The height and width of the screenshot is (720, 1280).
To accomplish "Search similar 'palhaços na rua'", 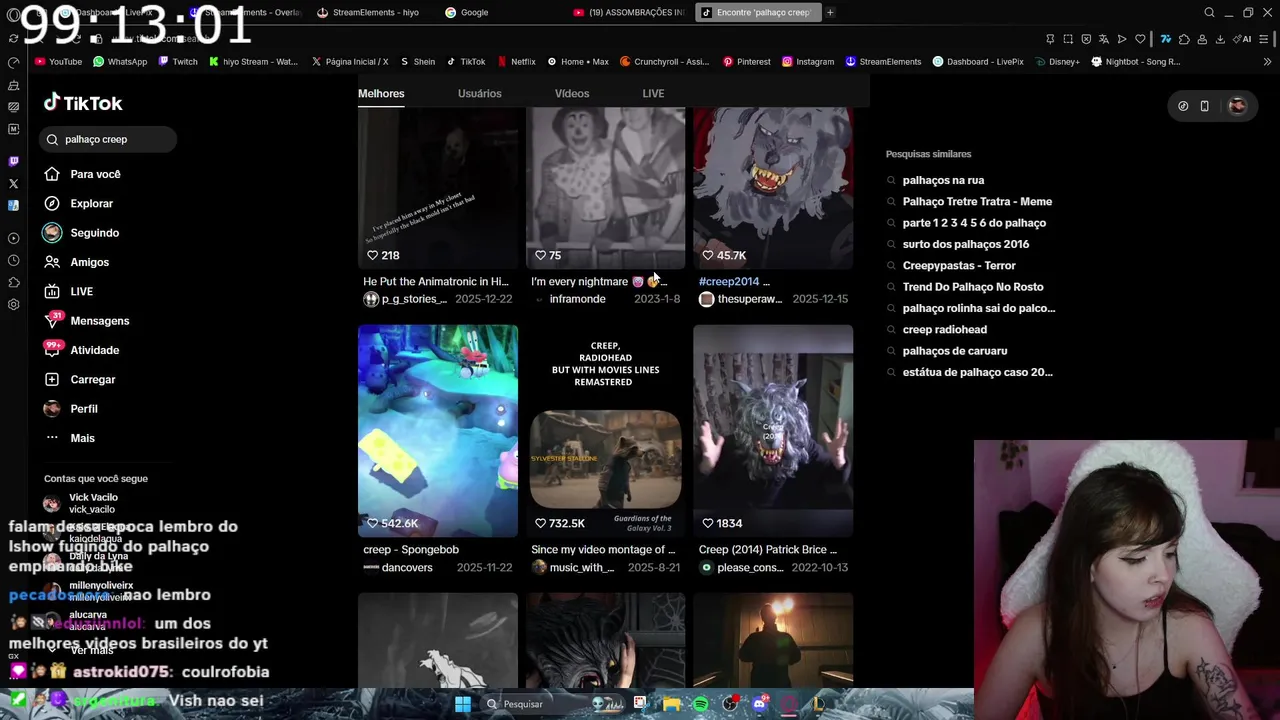I will [943, 180].
